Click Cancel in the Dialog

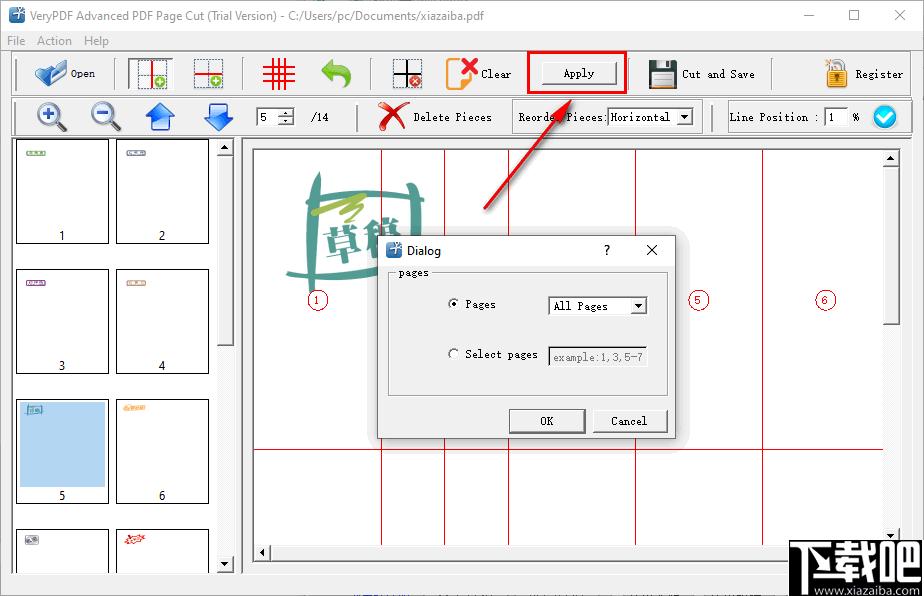tap(629, 421)
